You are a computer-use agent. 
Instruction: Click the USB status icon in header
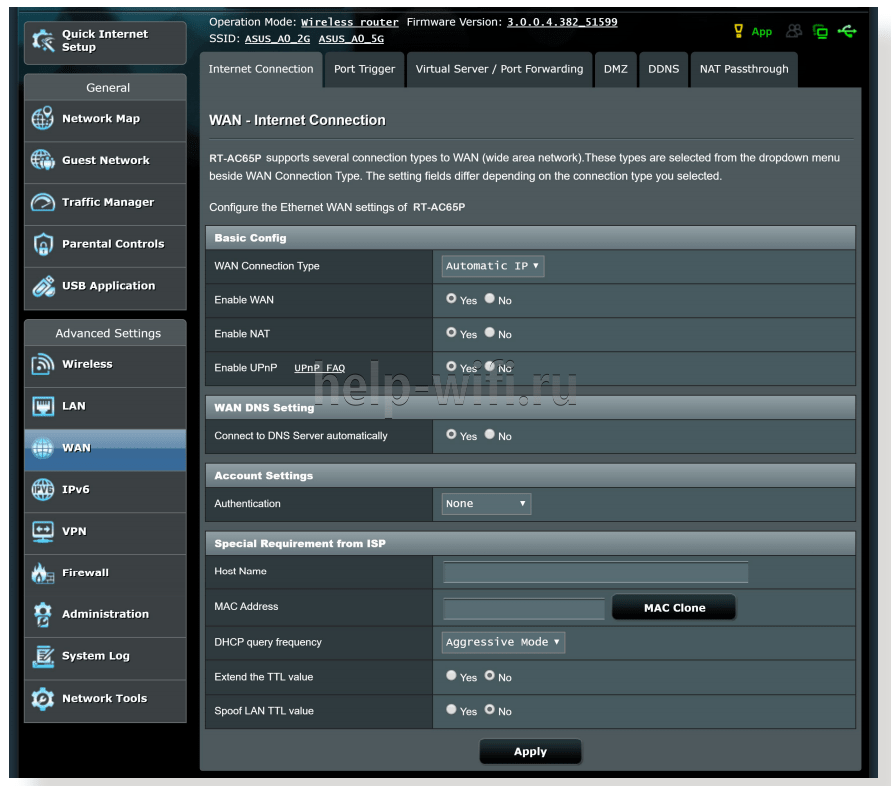click(847, 32)
